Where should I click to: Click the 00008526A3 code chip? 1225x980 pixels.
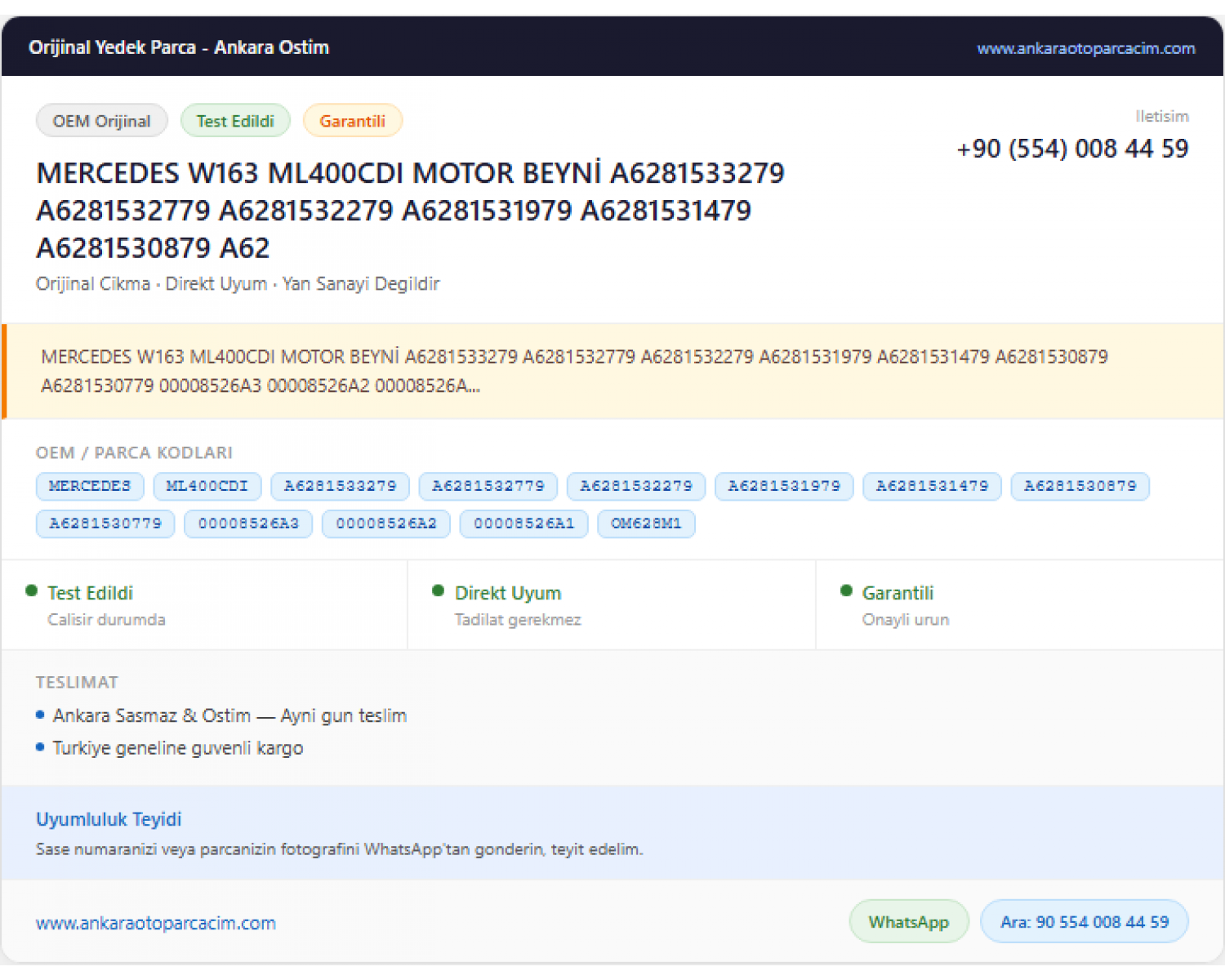(248, 523)
